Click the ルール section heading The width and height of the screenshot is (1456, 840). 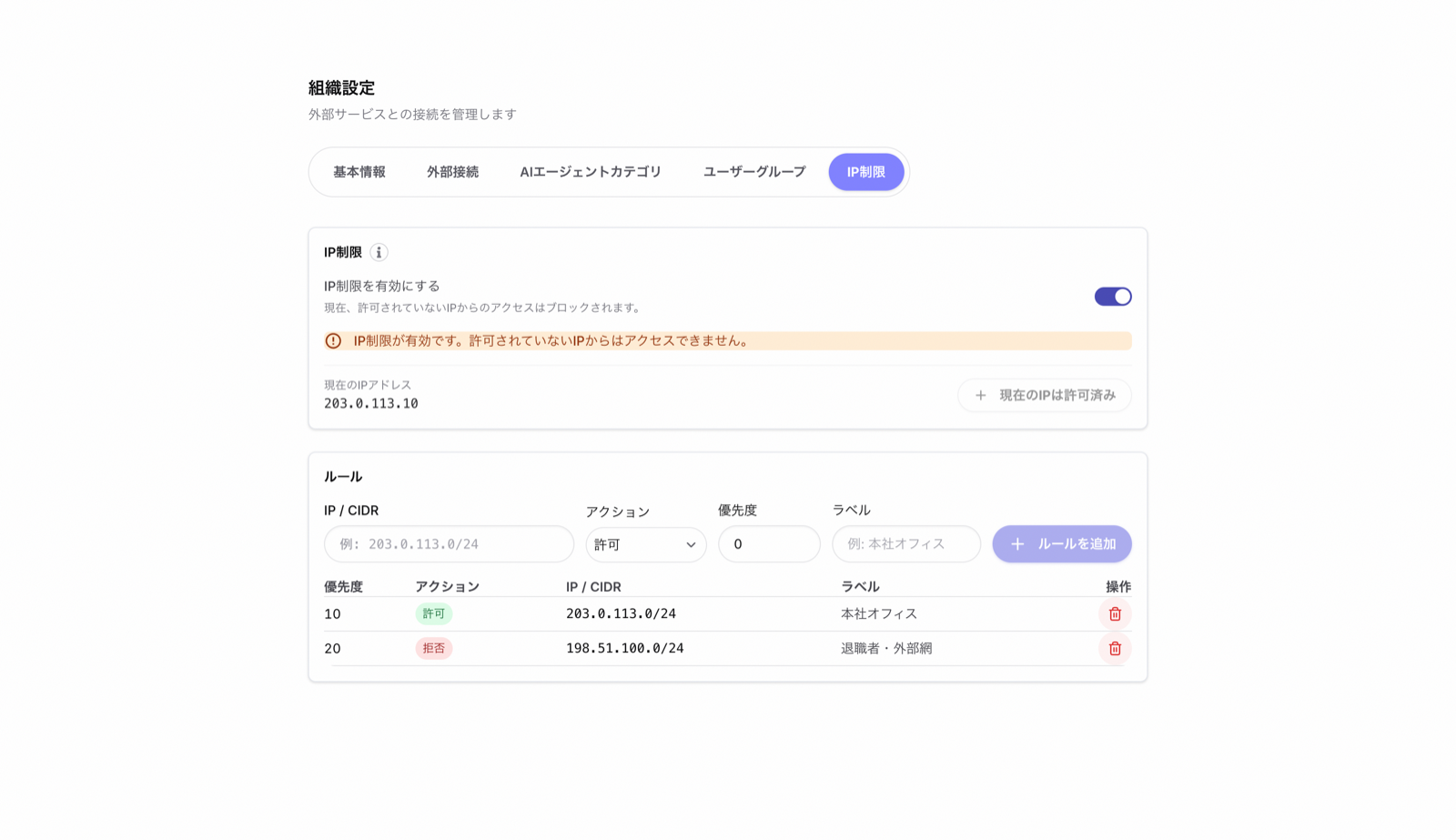(x=343, y=477)
